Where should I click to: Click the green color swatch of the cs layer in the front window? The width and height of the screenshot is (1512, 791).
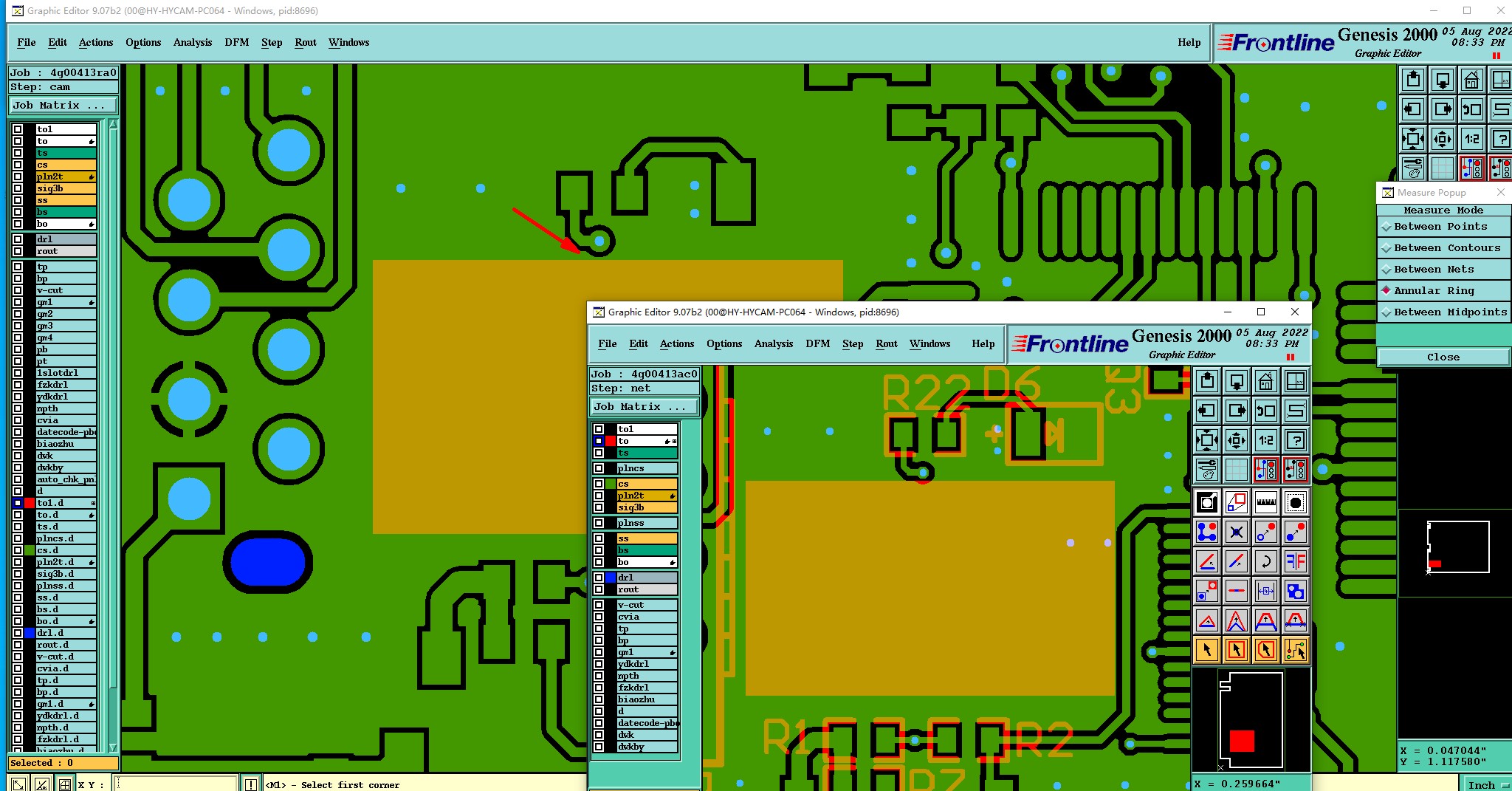[x=611, y=484]
